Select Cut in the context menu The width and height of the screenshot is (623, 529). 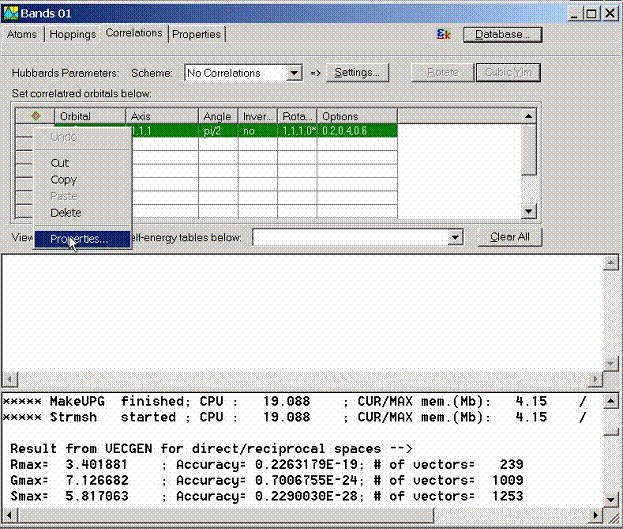point(59,163)
